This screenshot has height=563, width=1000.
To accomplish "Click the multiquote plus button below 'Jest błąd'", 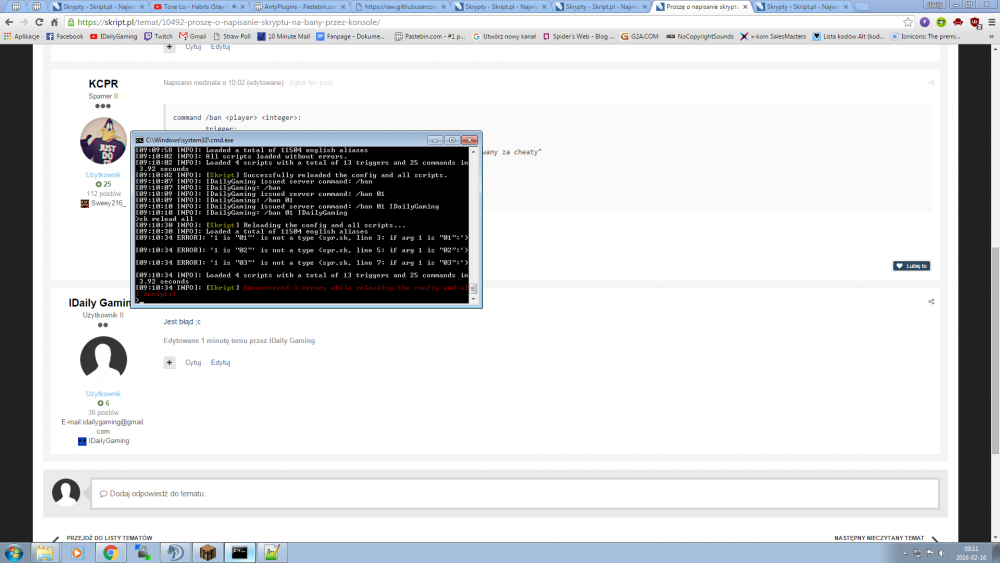I will click(169, 362).
